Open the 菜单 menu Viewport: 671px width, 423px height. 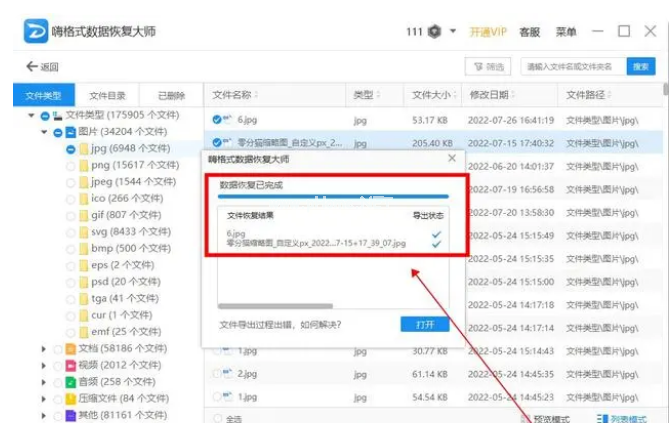point(566,32)
